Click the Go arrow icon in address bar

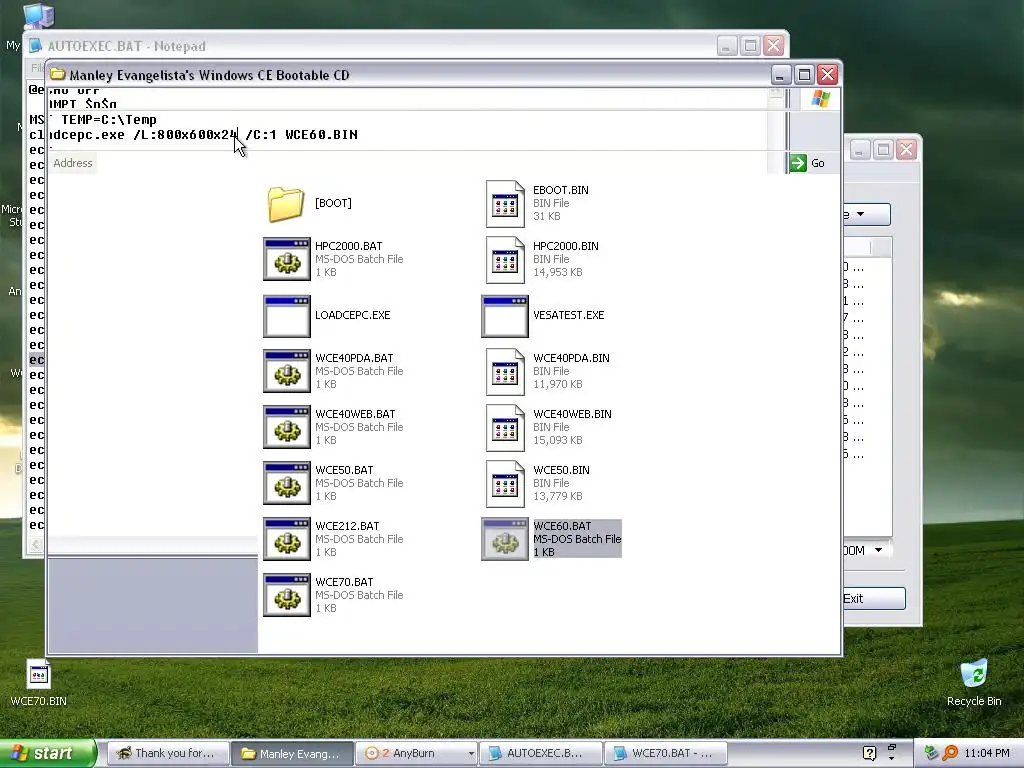[x=797, y=163]
